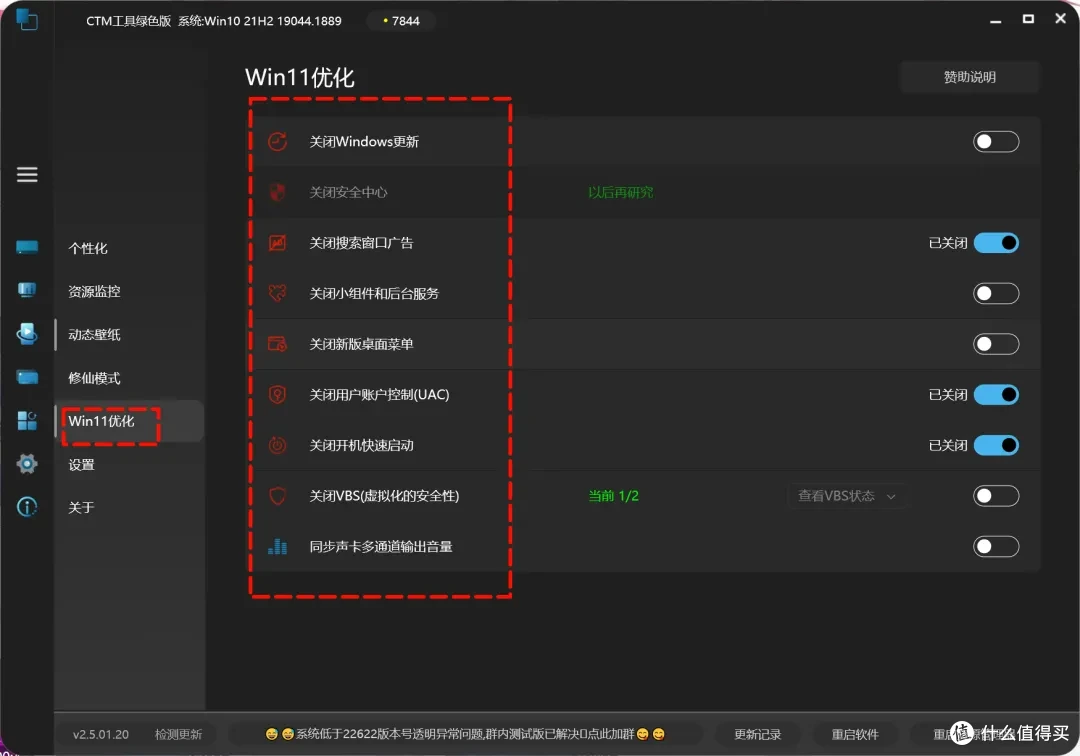
Task: Click the 关闭小组件和后台服务 row icon
Action: click(x=278, y=293)
